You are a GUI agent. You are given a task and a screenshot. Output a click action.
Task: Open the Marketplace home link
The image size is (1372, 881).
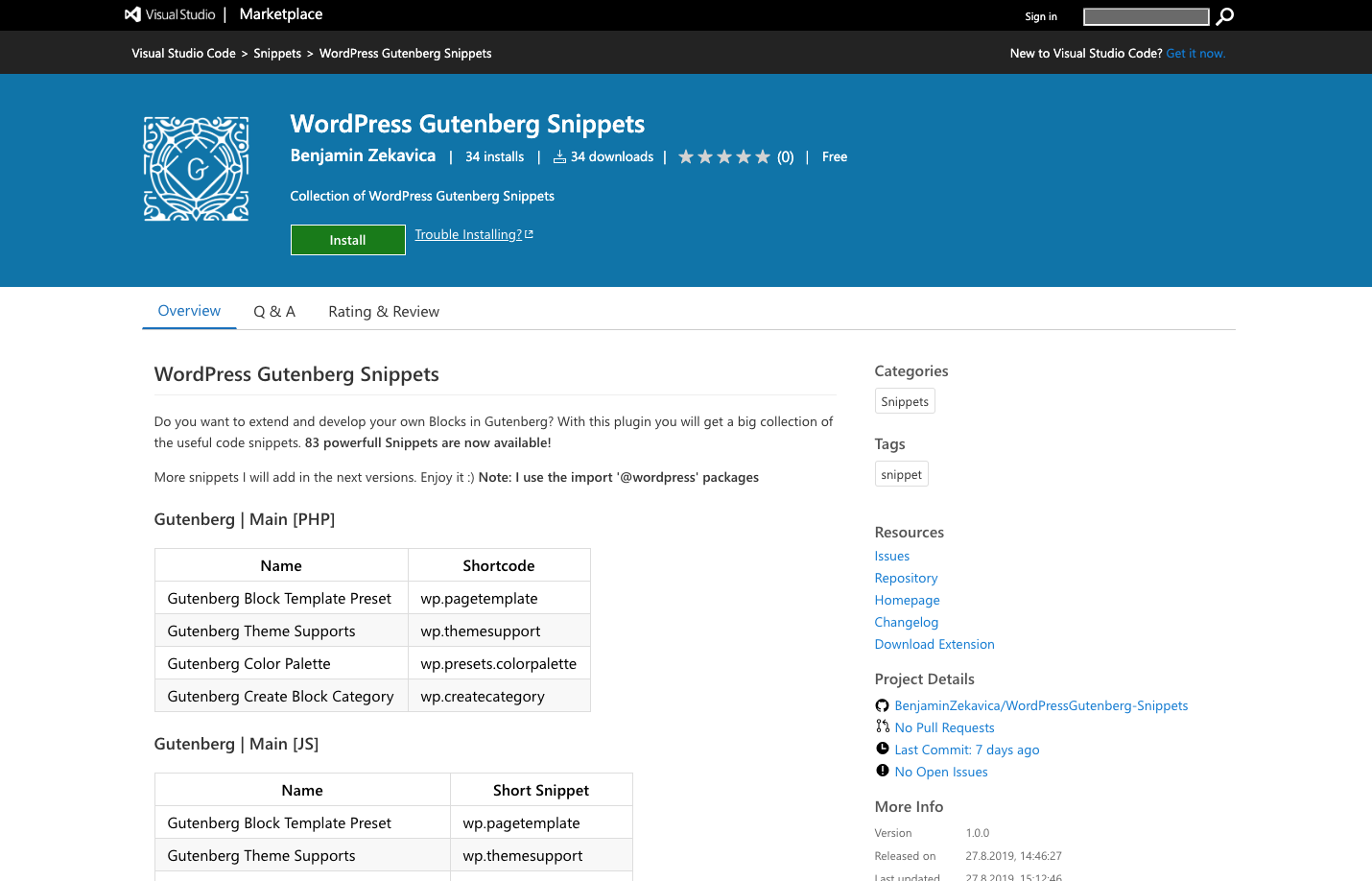(x=281, y=14)
